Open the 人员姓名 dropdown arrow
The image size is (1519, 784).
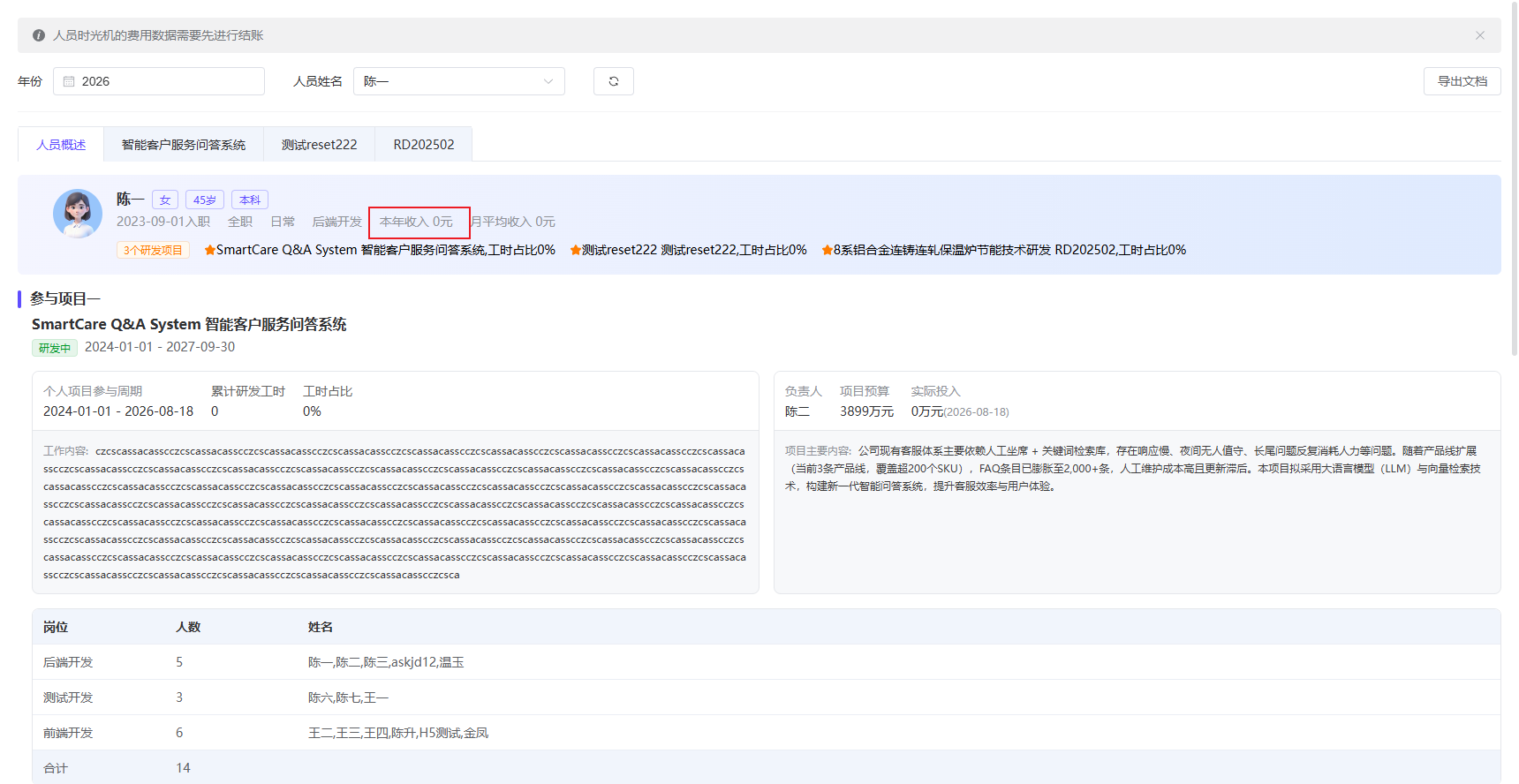tap(548, 81)
